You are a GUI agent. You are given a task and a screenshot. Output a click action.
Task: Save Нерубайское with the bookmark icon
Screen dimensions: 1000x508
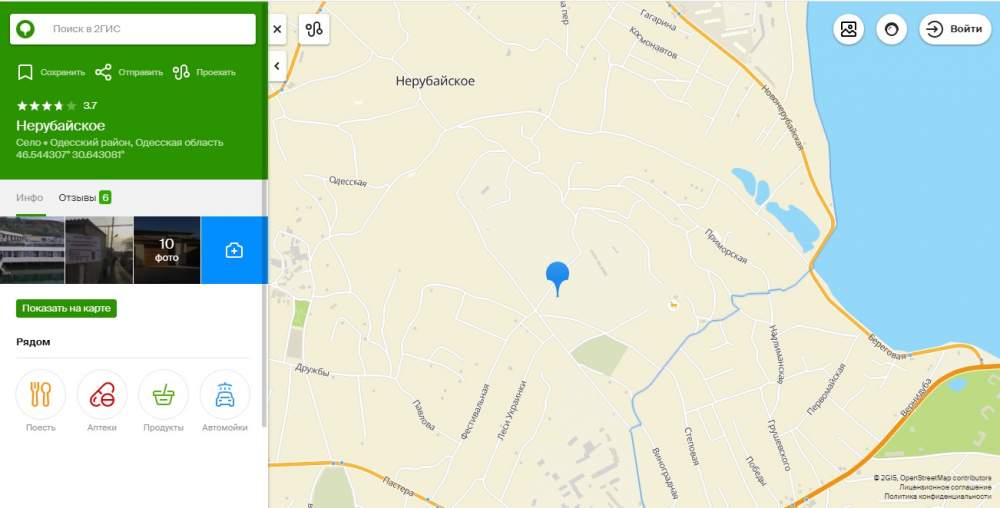tap(25, 72)
